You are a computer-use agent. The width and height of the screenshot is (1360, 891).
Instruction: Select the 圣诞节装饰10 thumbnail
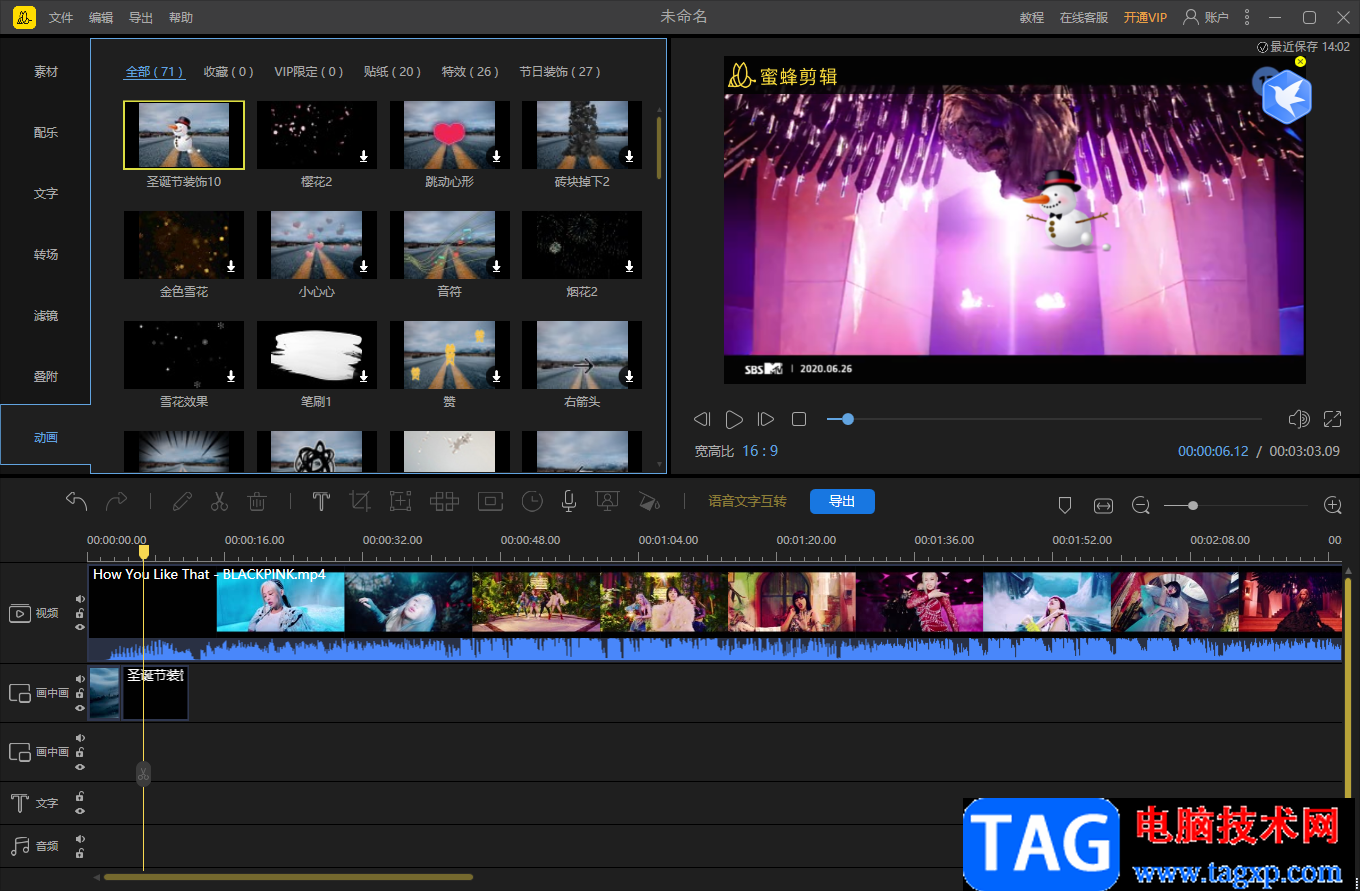[x=184, y=135]
